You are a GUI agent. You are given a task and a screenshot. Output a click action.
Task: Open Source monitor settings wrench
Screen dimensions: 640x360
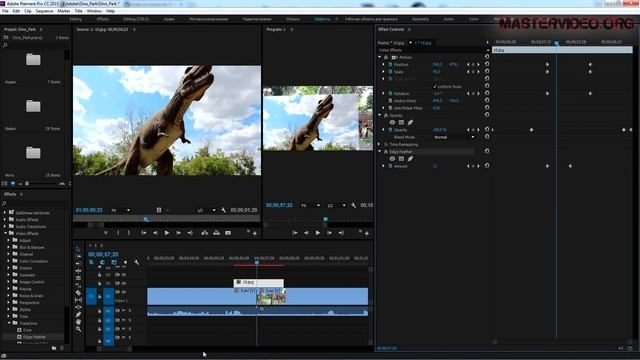click(x=224, y=210)
